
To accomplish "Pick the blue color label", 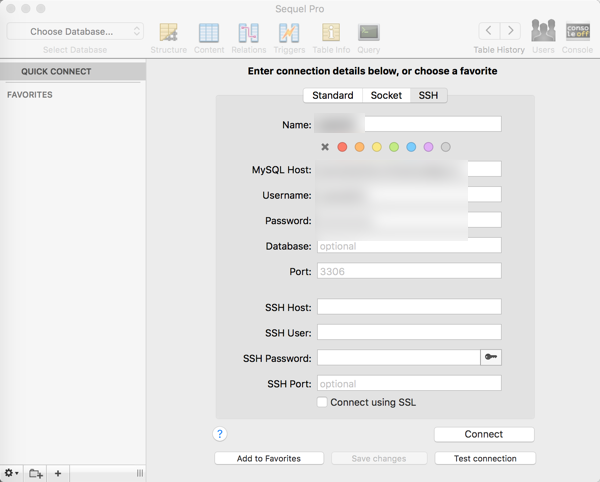I will point(411,147).
